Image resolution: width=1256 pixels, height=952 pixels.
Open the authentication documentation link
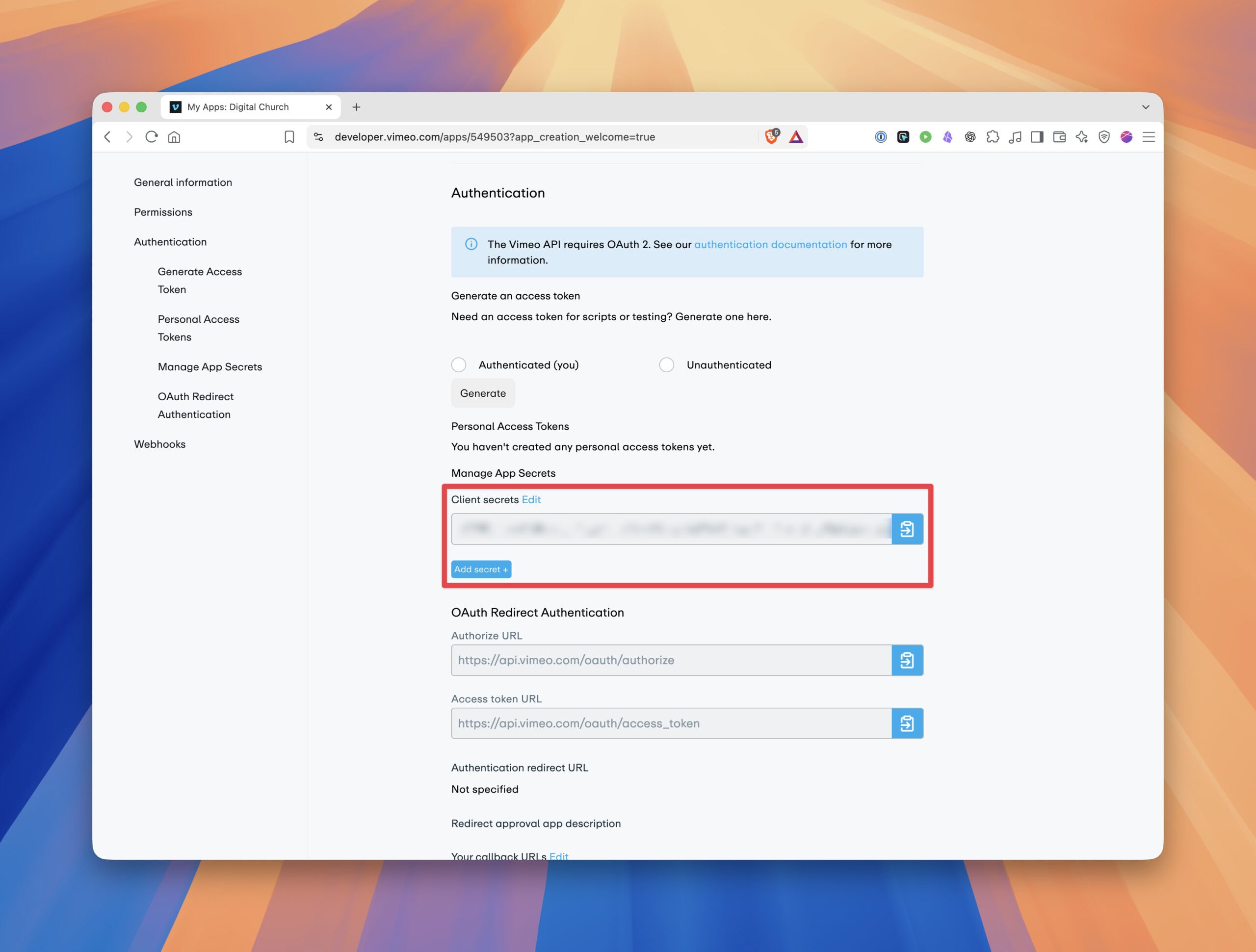(x=770, y=245)
